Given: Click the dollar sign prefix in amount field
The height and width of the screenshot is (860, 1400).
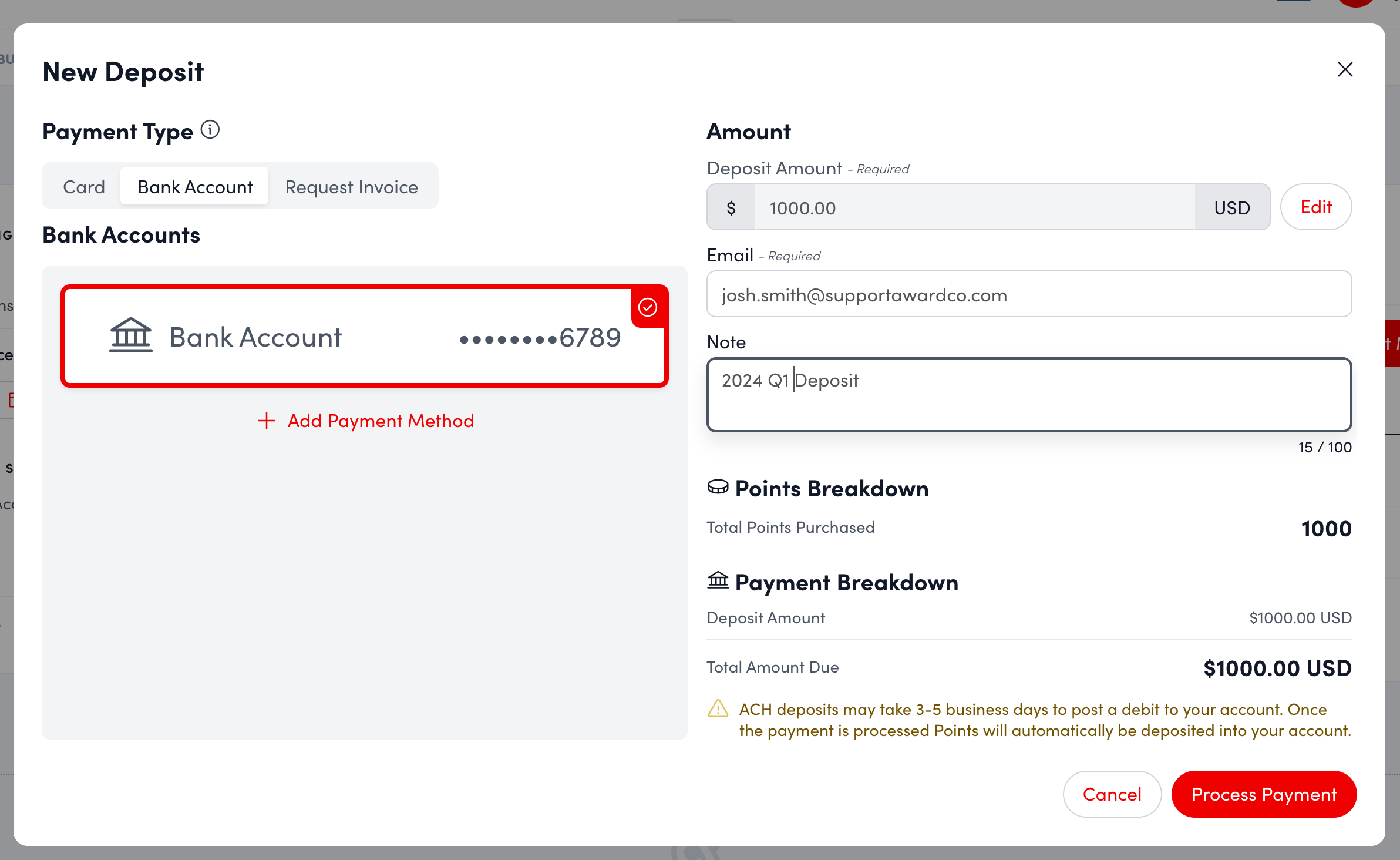Looking at the screenshot, I should click(731, 207).
